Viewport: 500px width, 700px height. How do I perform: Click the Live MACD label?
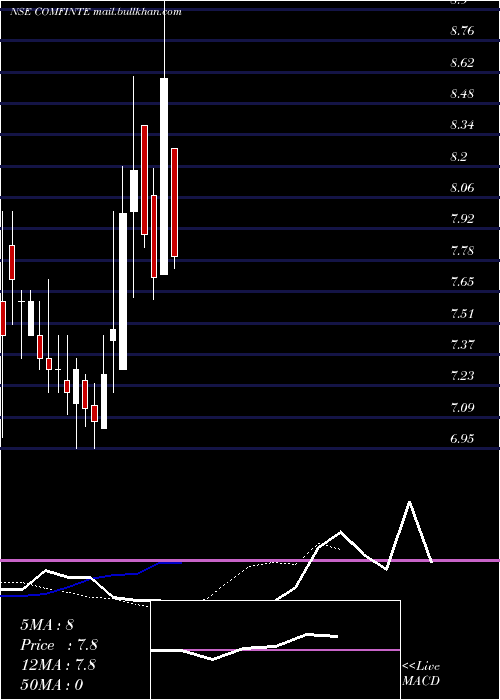[x=421, y=674]
